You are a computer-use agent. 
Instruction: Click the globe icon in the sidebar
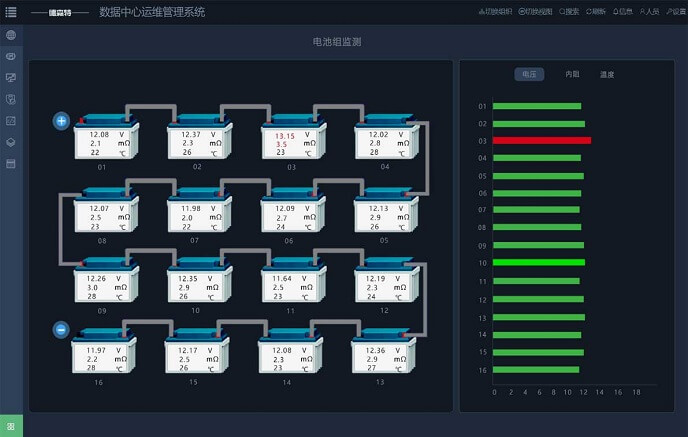coord(11,35)
